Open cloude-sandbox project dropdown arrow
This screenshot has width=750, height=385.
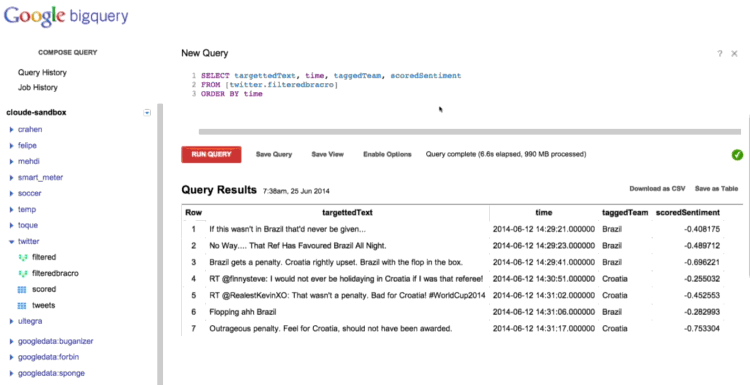point(147,113)
